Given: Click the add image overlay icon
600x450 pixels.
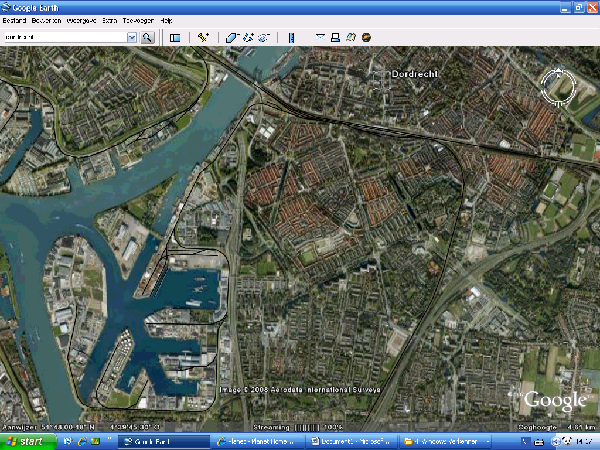Looking at the screenshot, I should [x=264, y=37].
